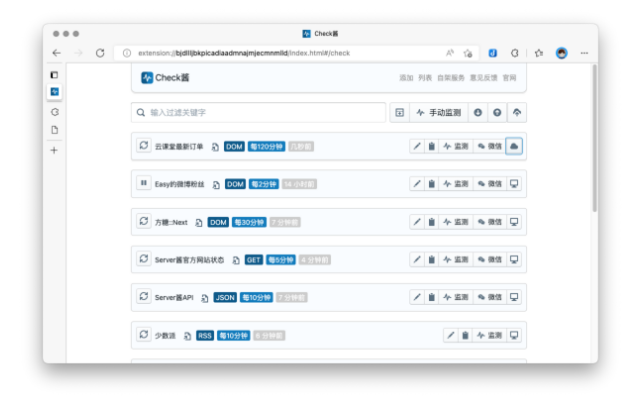
Task: Edit the Server酱API check
Action: 417,297
